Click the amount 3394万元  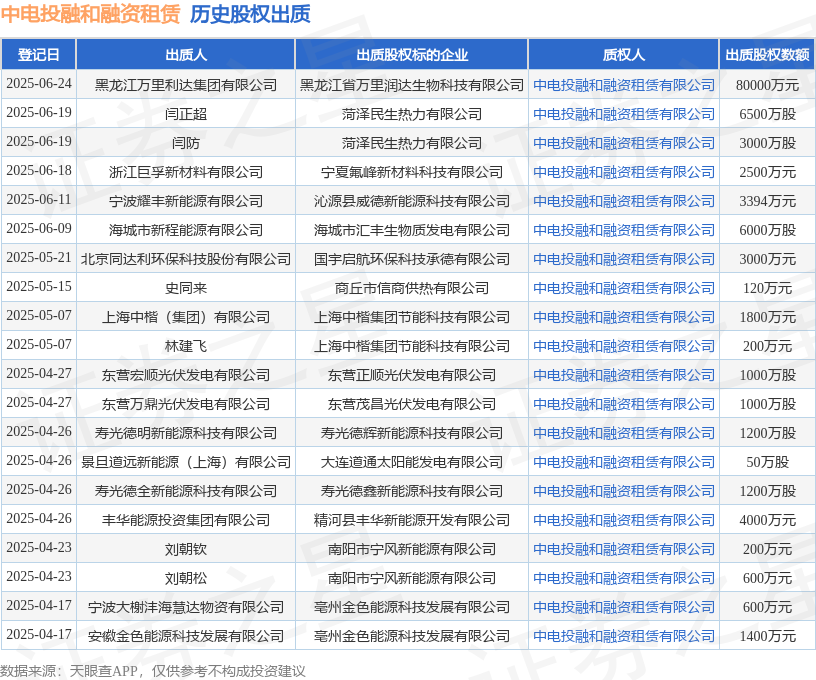coord(767,201)
